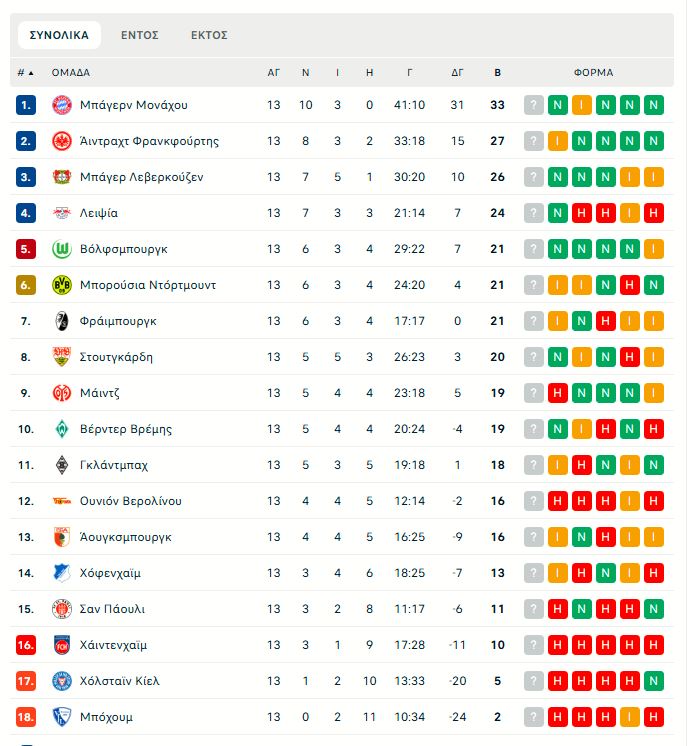Select the ΣΥΝΟΛΙΚΑ overall tab

pyautogui.click(x=59, y=35)
